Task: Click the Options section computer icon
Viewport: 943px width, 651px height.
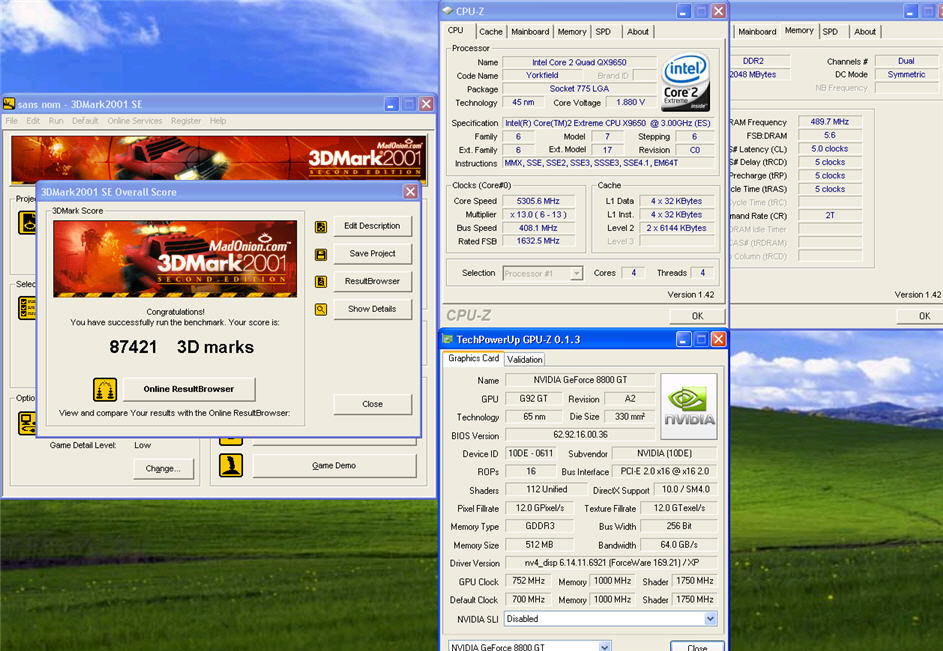Action: pyautogui.click(x=26, y=423)
